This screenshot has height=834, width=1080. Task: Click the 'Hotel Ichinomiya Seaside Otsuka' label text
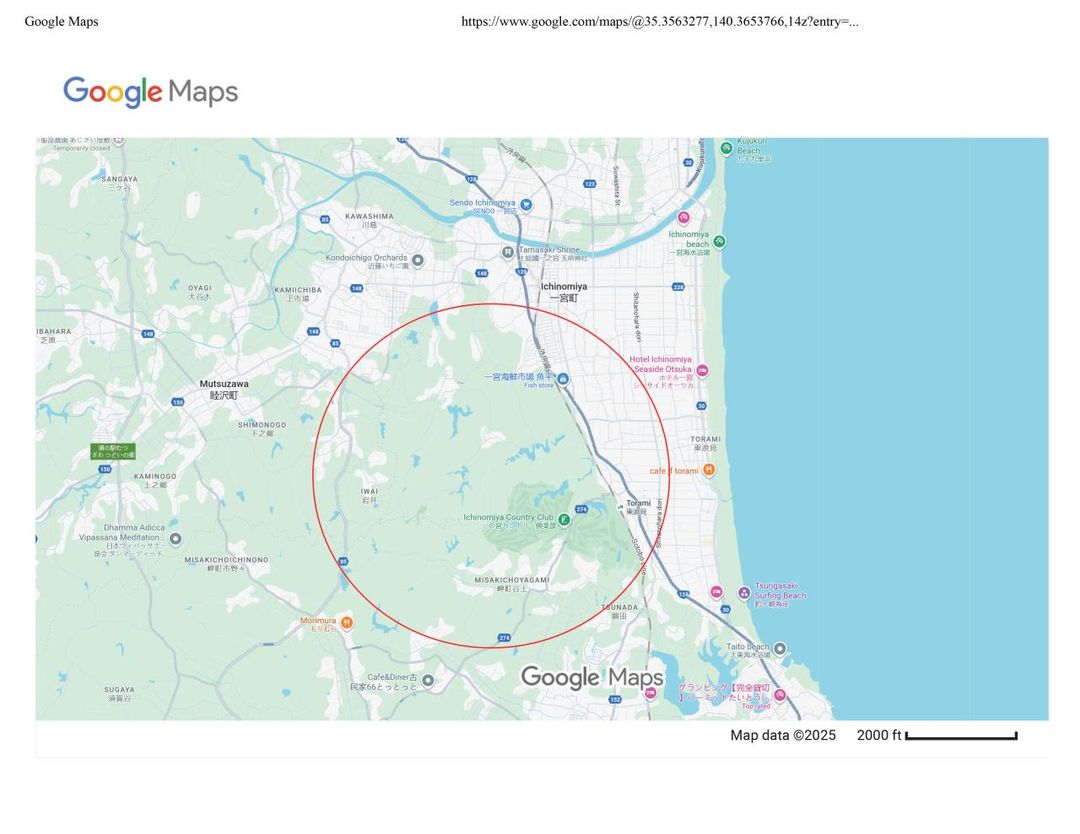[661, 364]
